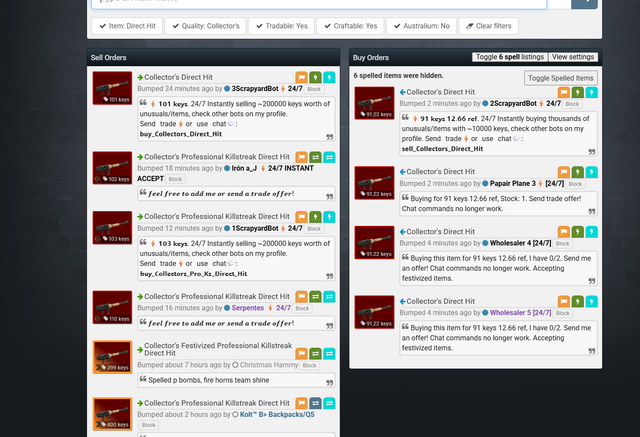The image size is (640, 437).
Task: Open Serpentes user profile link
Action: point(248,308)
